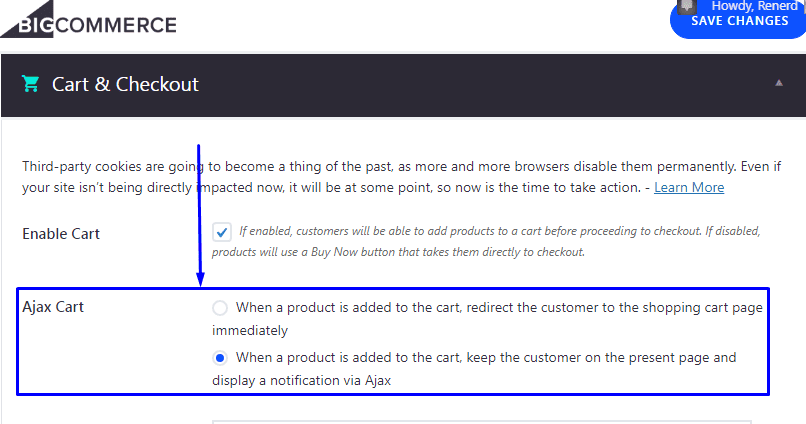Click the BigCommerce logo
The width and height of the screenshot is (806, 424).
pos(88,20)
